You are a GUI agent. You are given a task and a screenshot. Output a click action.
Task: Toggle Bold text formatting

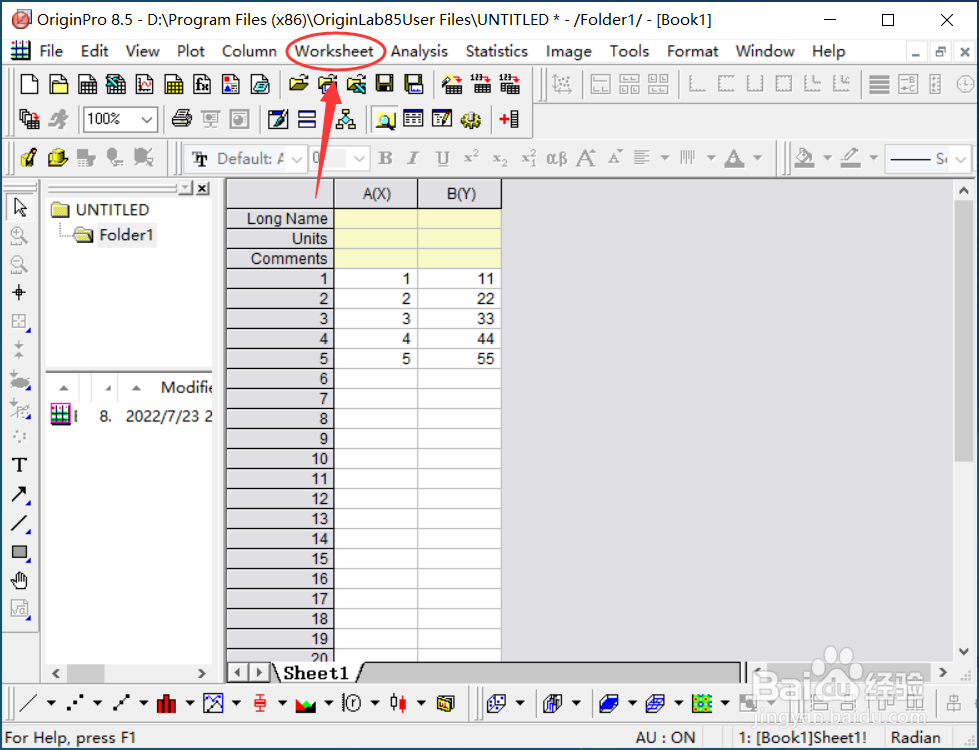tap(385, 159)
